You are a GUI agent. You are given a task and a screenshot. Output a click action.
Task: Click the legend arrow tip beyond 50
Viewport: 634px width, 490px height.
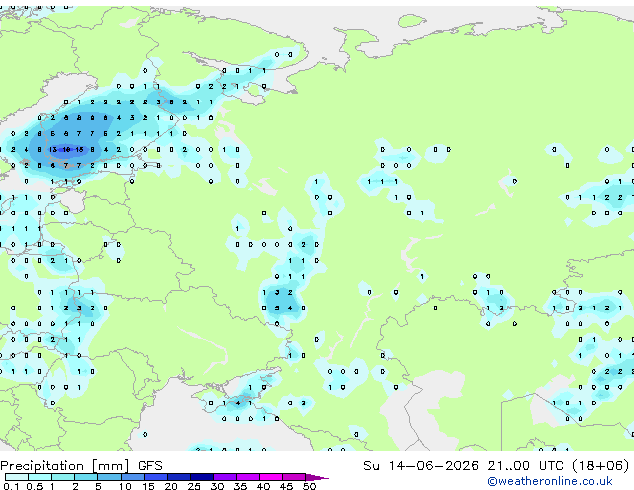click(x=318, y=477)
